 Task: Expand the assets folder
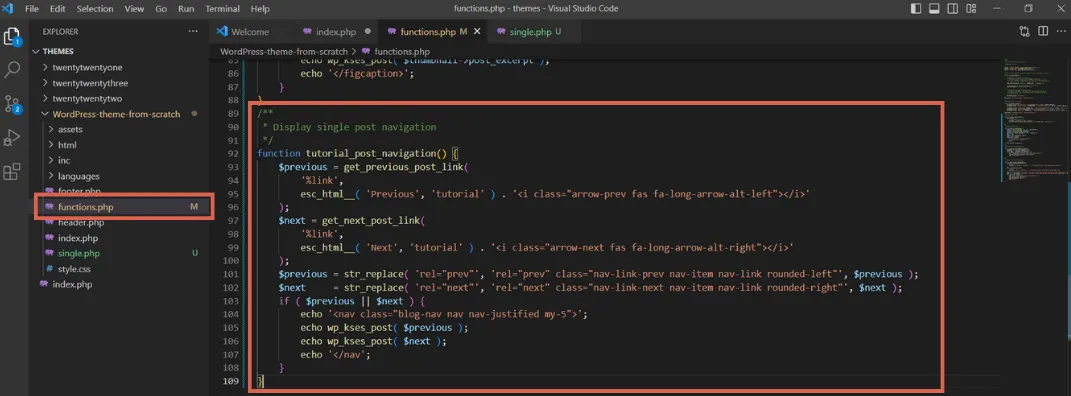click(70, 129)
